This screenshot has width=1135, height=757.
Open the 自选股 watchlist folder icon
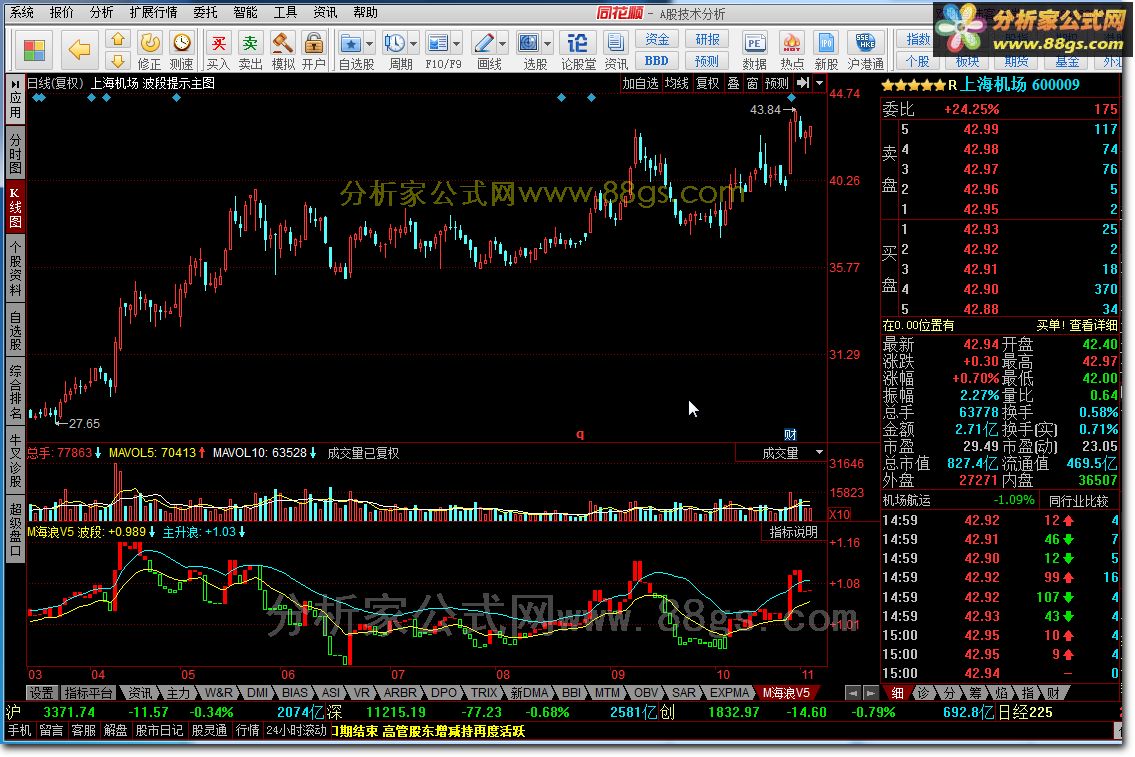coord(351,43)
